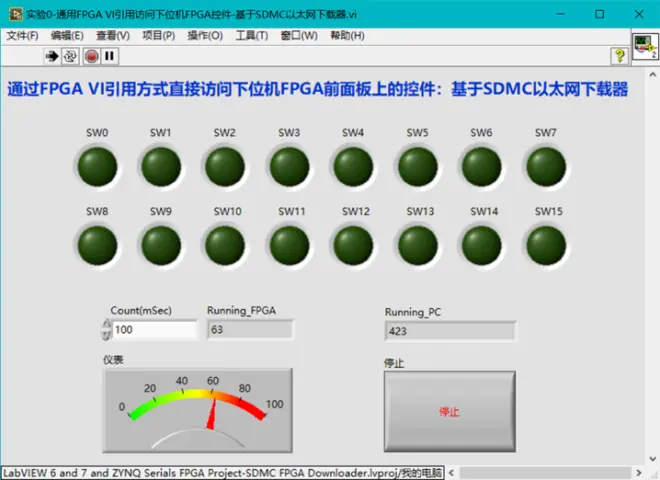Click the SW12 LED indicator
The image size is (660, 480).
(x=354, y=245)
